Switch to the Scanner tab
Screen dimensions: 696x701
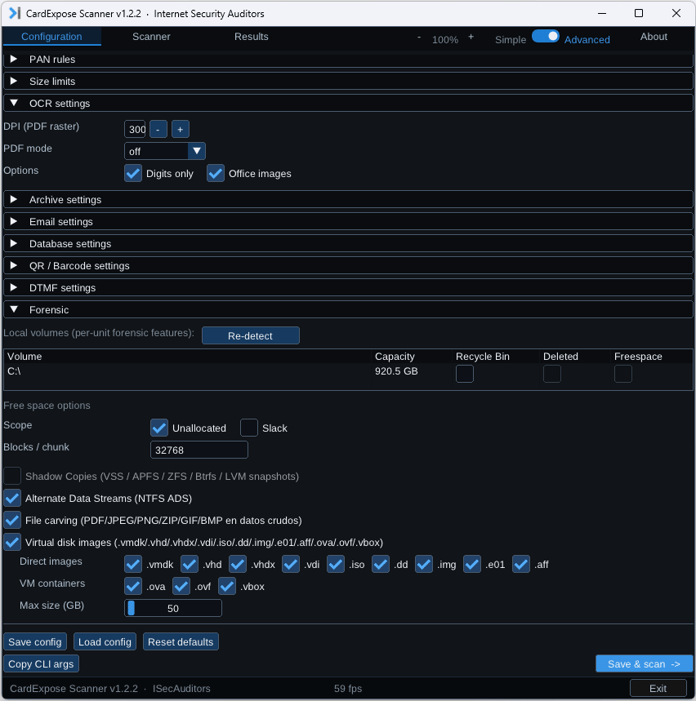coord(151,37)
